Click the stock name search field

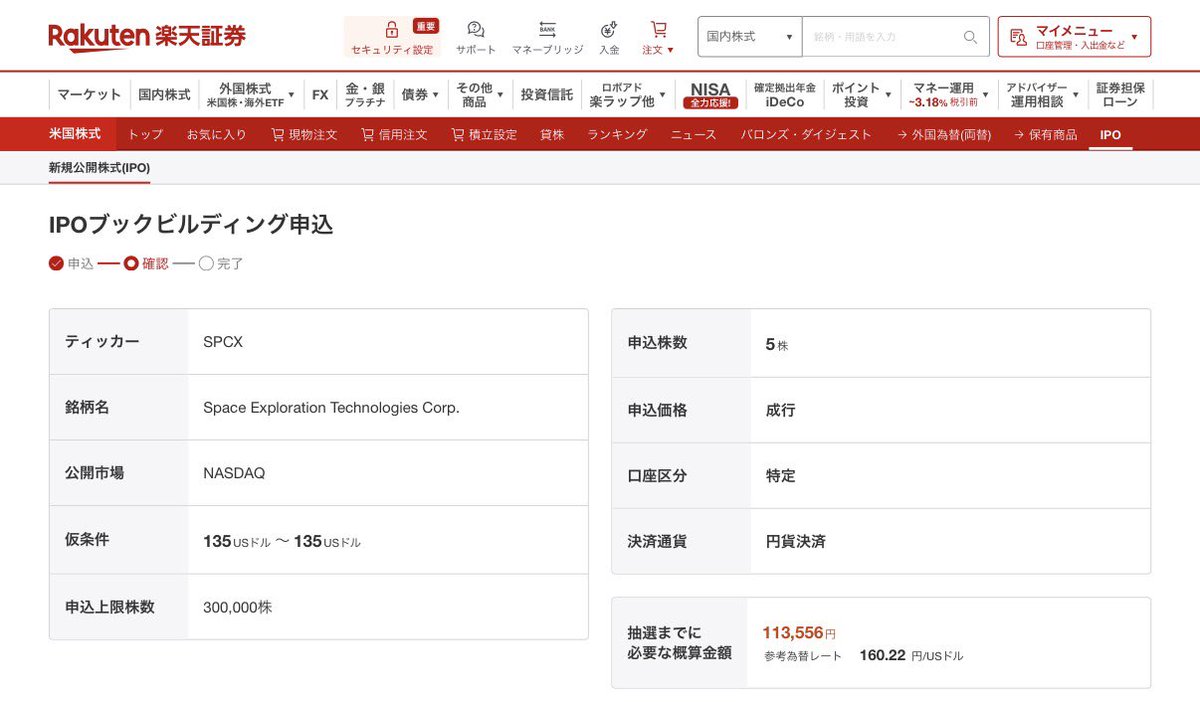point(883,37)
